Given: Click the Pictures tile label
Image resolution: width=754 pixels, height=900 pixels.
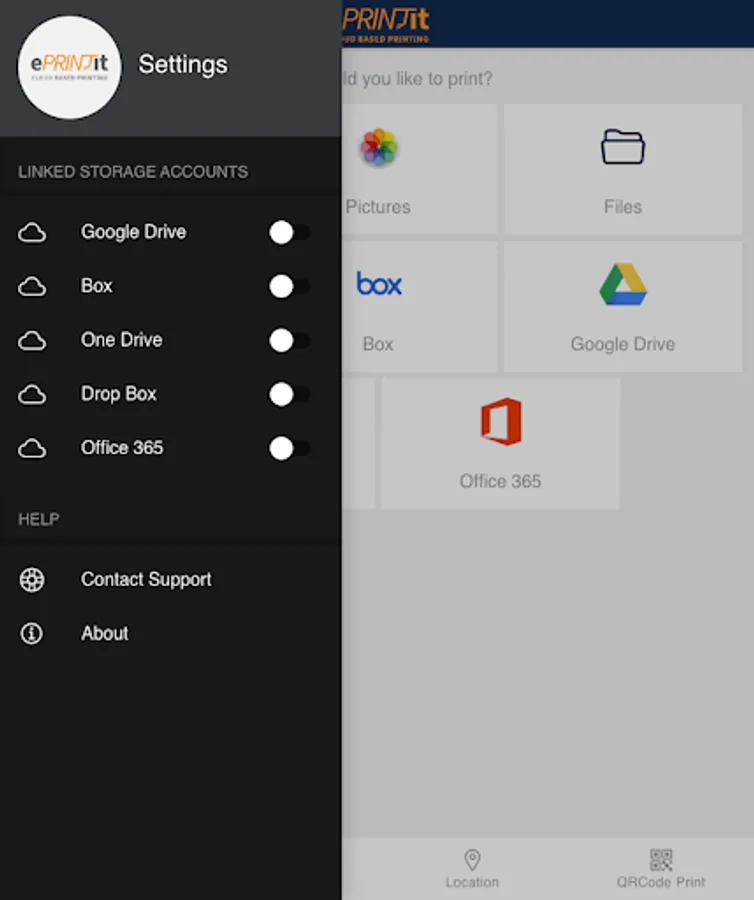Looking at the screenshot, I should click(378, 207).
